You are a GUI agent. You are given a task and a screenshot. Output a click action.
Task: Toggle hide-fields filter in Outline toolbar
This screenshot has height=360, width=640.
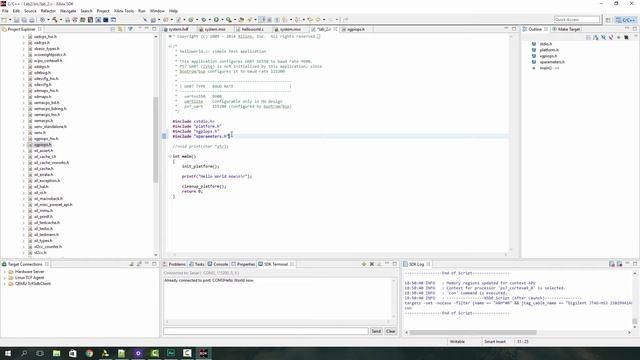[x=603, y=38]
